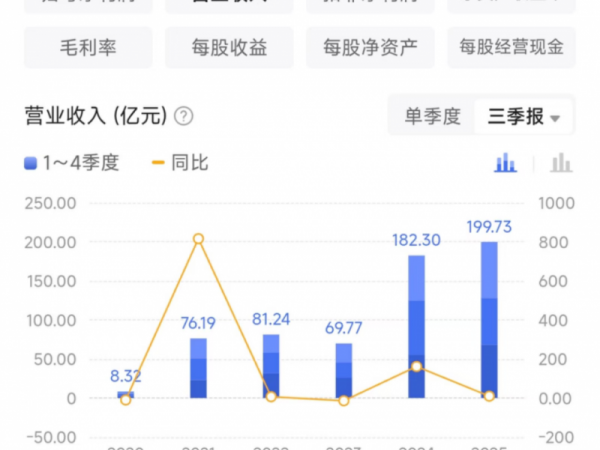Toggle the 单季度 view option
The image size is (600, 450).
(432, 116)
